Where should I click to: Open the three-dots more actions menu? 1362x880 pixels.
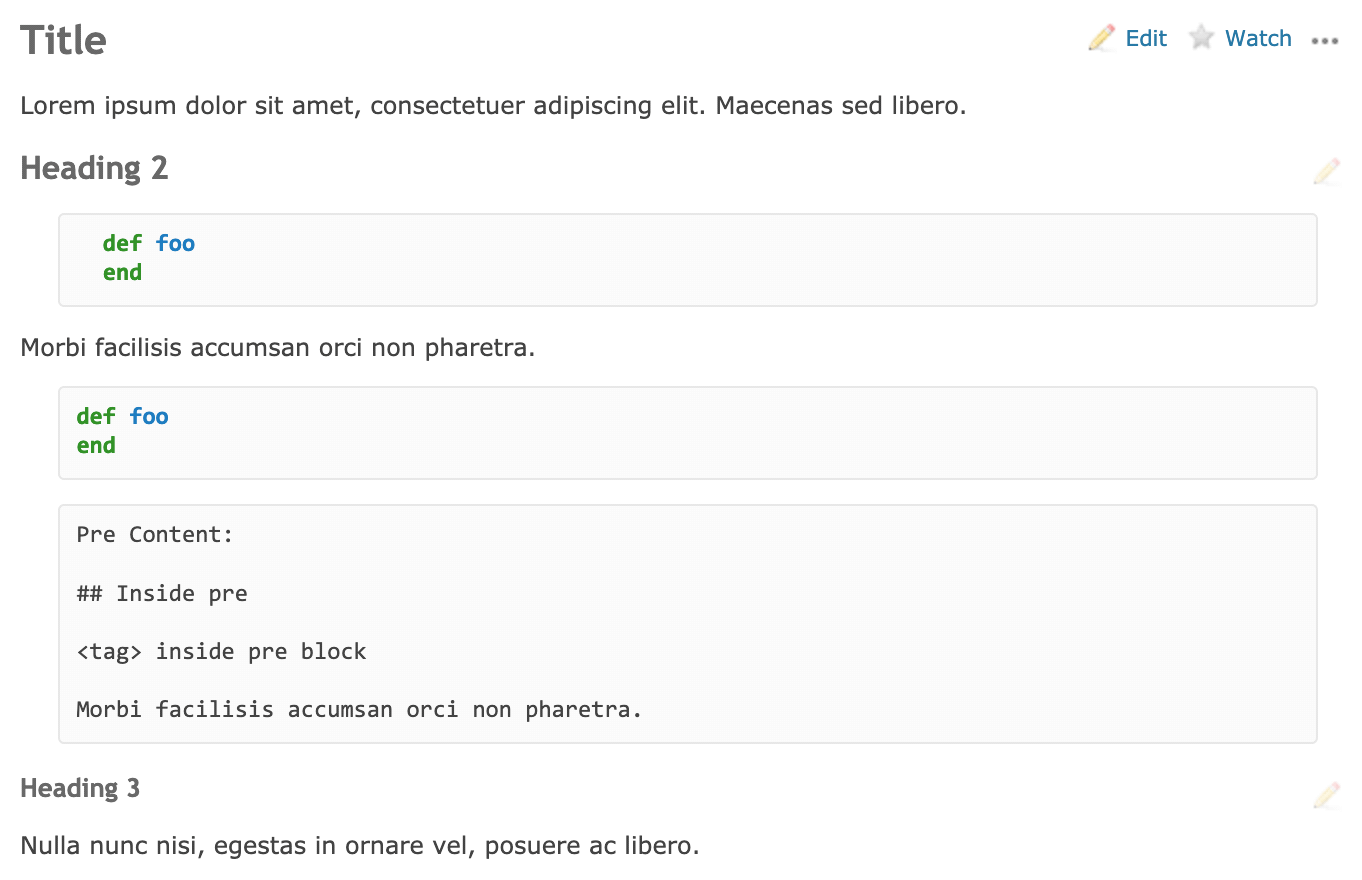tap(1325, 41)
